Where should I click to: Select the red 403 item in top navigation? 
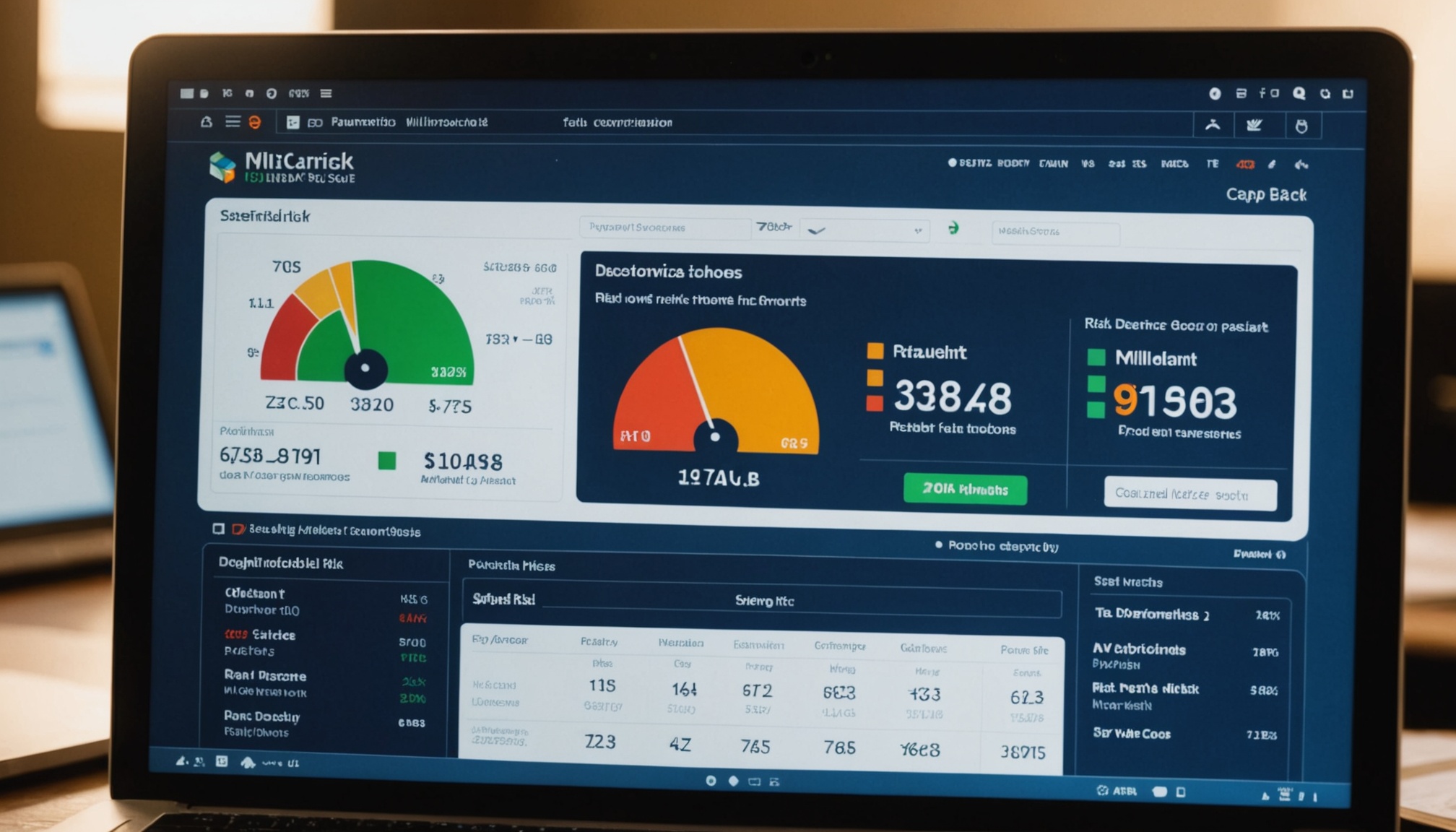pyautogui.click(x=1245, y=165)
